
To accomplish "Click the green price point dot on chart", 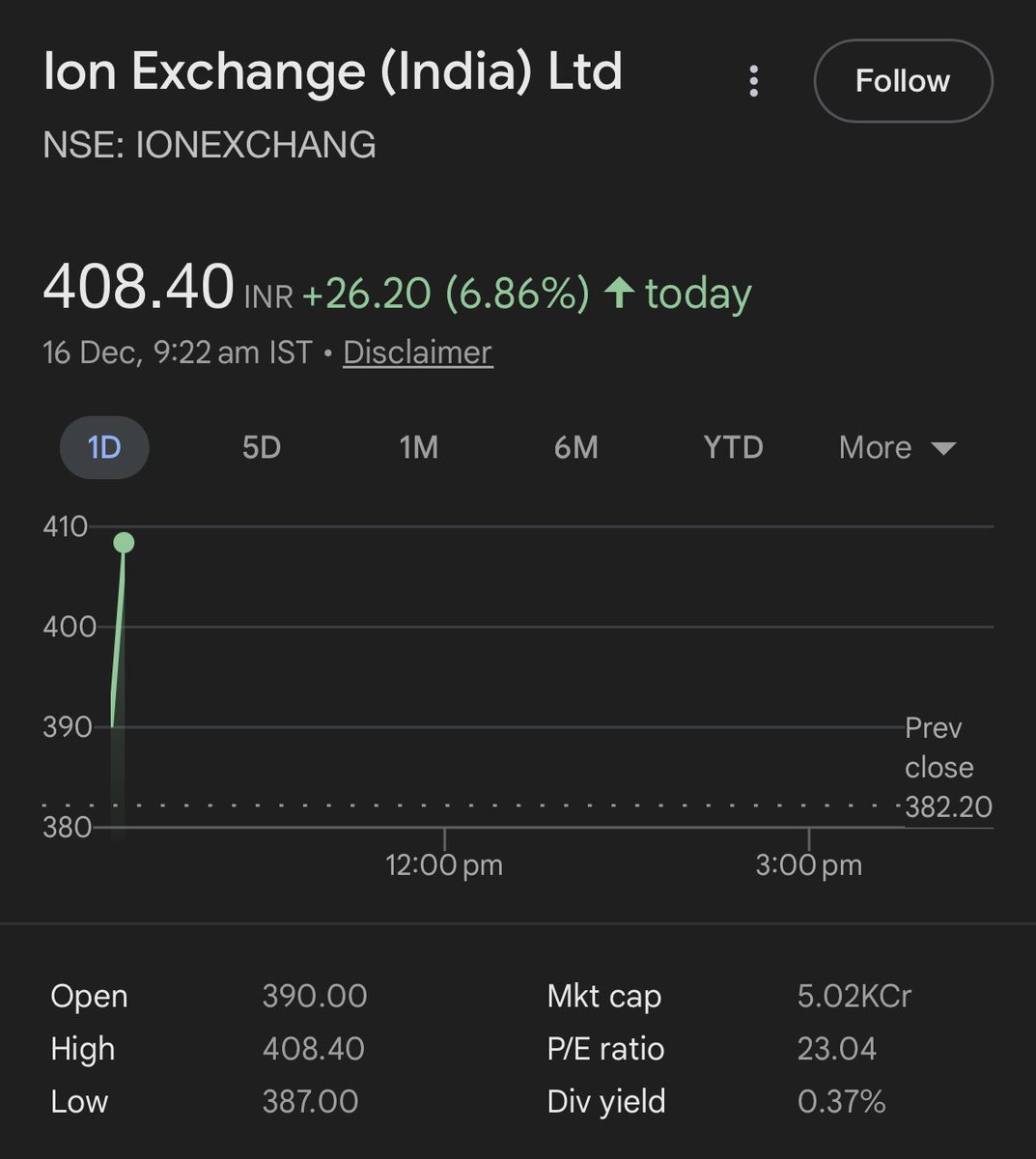I will click(124, 543).
